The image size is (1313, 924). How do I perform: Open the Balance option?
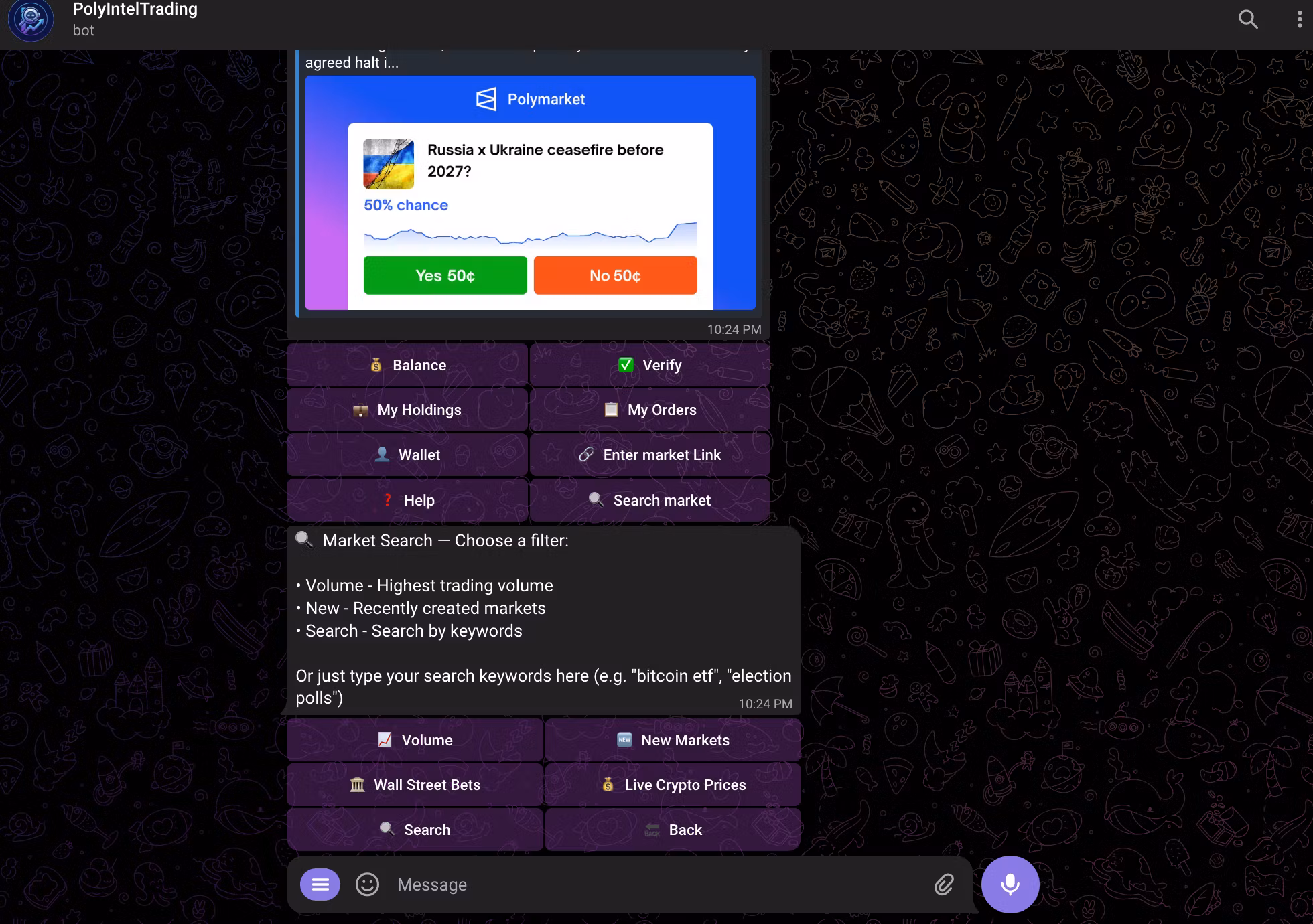click(407, 365)
